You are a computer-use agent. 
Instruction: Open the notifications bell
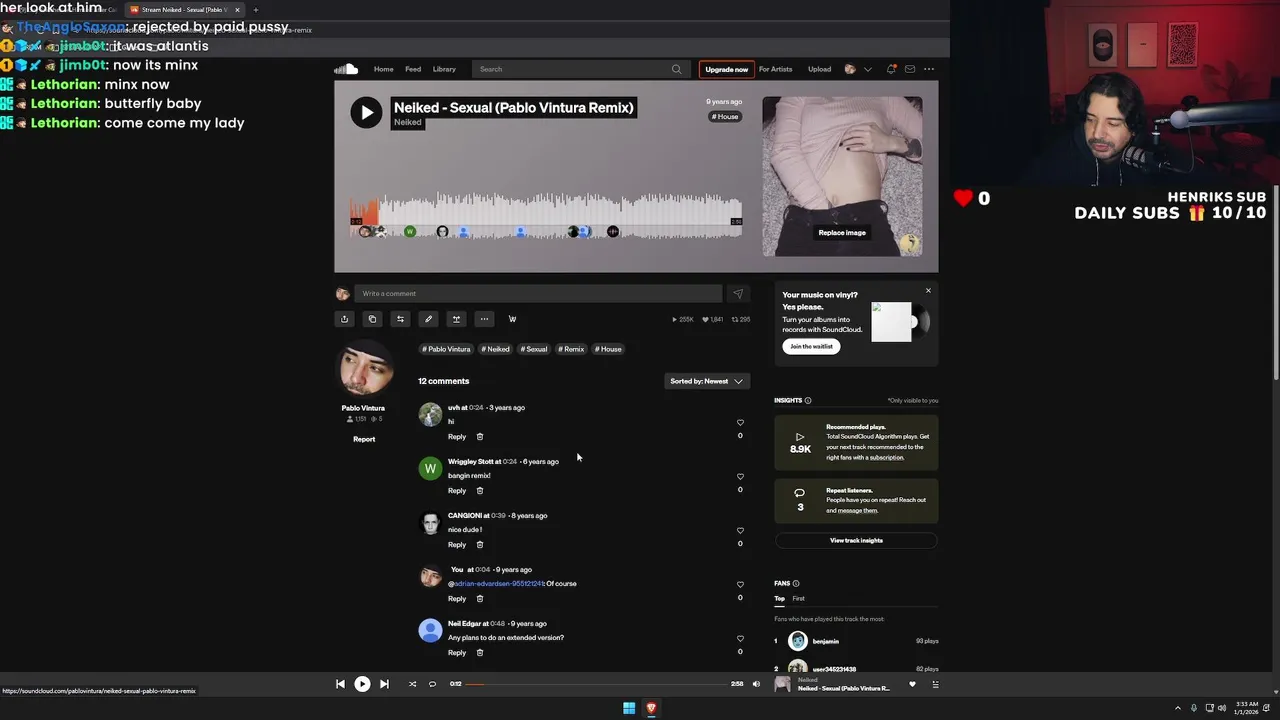[891, 69]
